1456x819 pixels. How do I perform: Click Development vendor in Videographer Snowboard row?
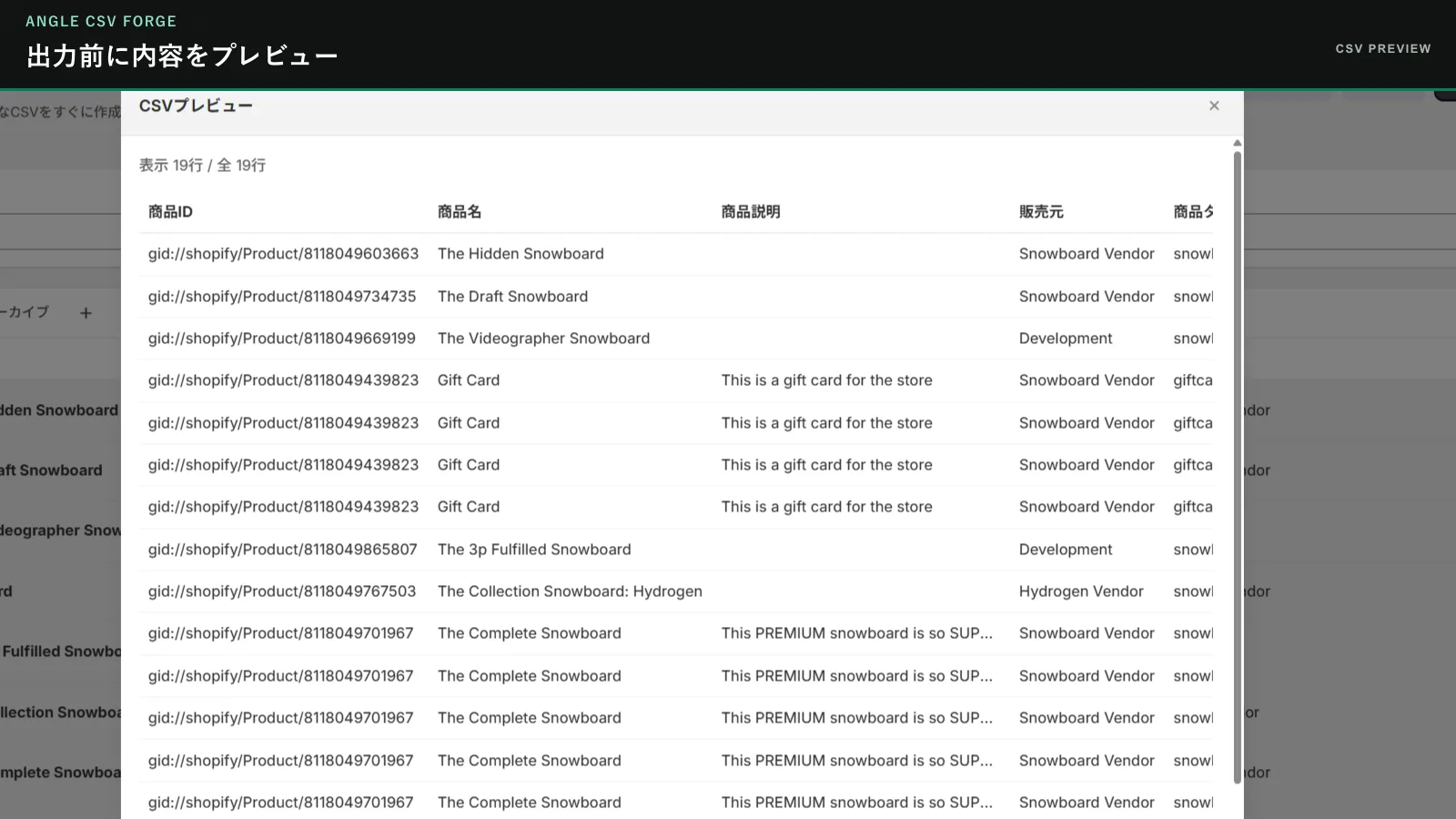pyautogui.click(x=1066, y=339)
